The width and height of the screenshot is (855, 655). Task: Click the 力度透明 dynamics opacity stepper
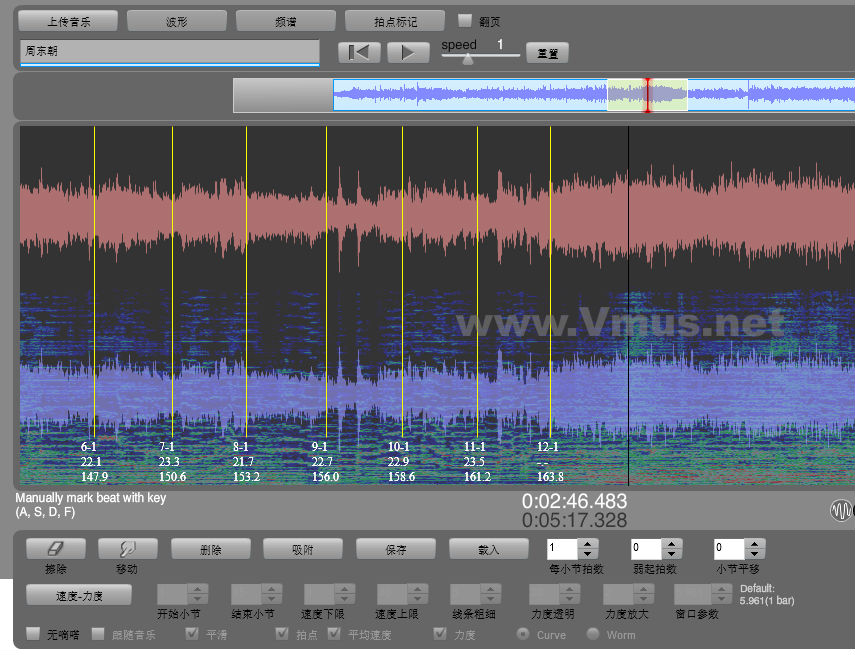point(554,594)
